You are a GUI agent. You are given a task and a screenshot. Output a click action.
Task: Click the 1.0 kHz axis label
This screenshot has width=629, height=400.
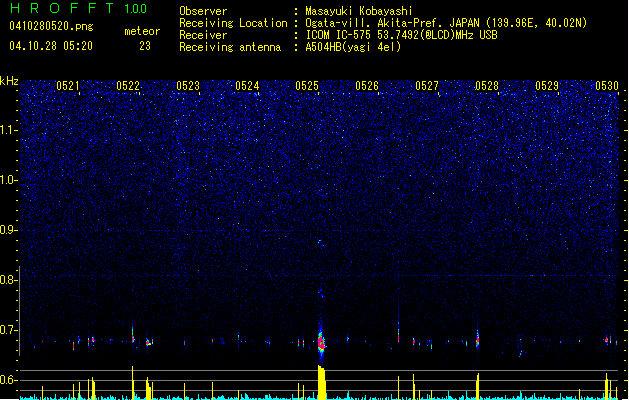tap(8, 180)
